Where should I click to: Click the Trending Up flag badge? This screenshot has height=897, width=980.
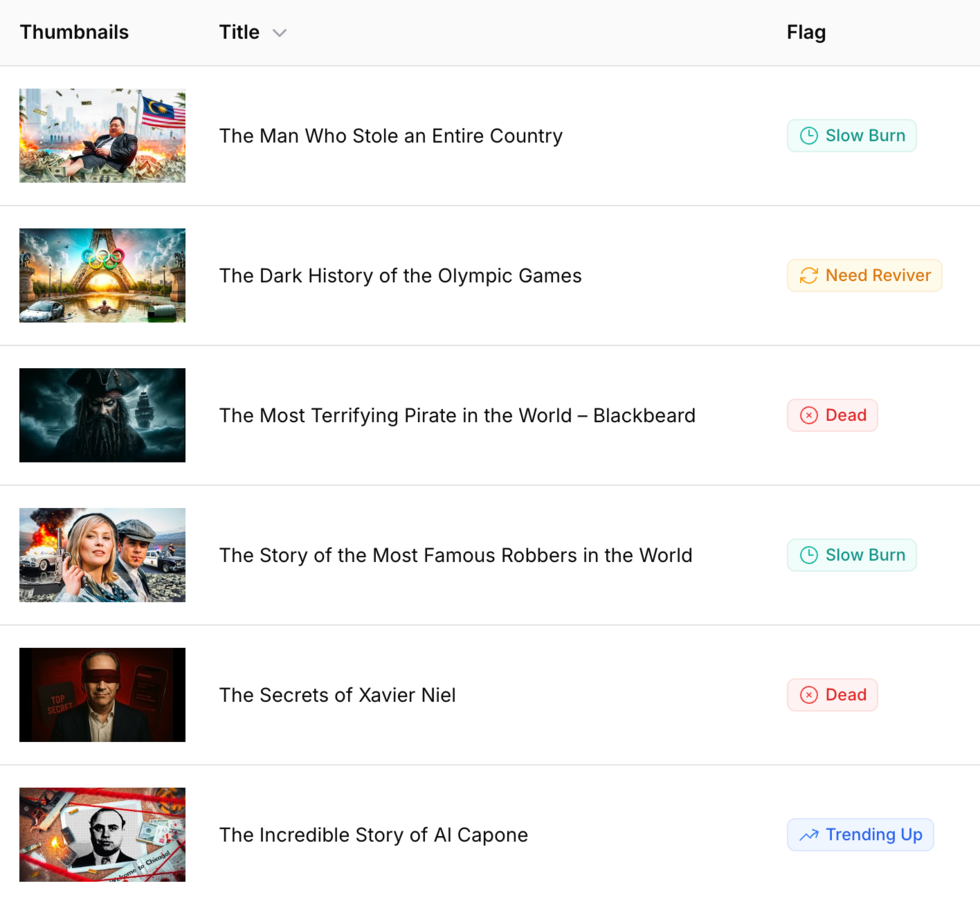pyautogui.click(x=860, y=835)
